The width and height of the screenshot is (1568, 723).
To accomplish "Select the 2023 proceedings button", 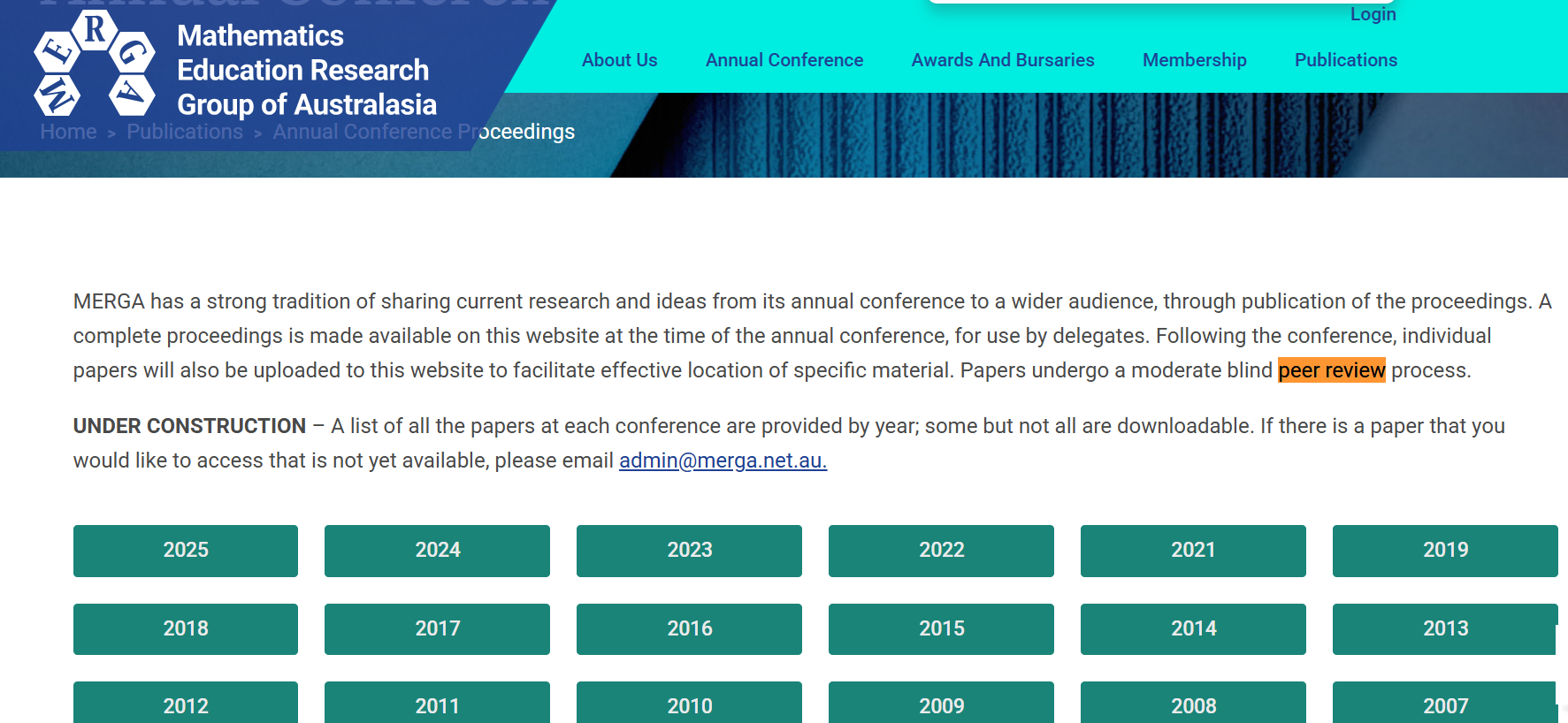I will 689,551.
